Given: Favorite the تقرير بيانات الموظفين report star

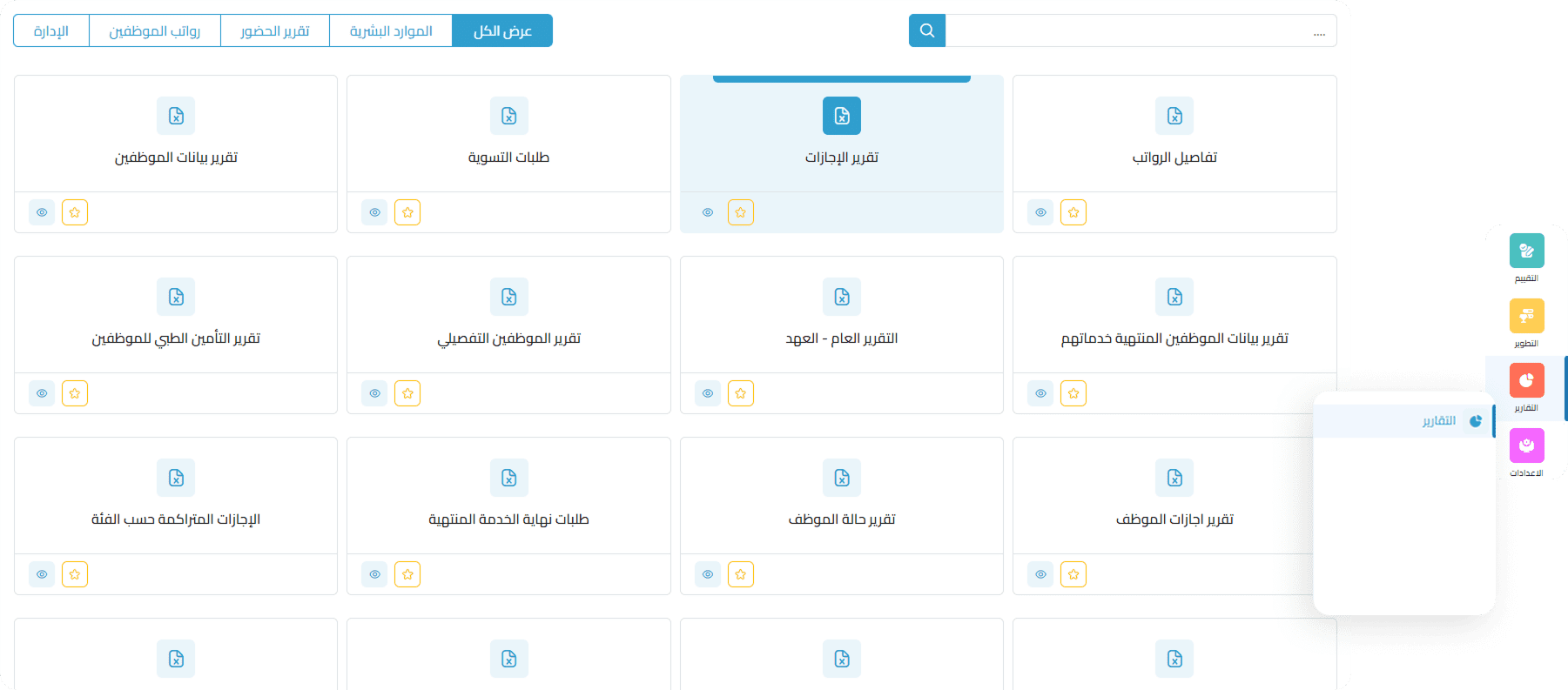Looking at the screenshot, I should 75,212.
